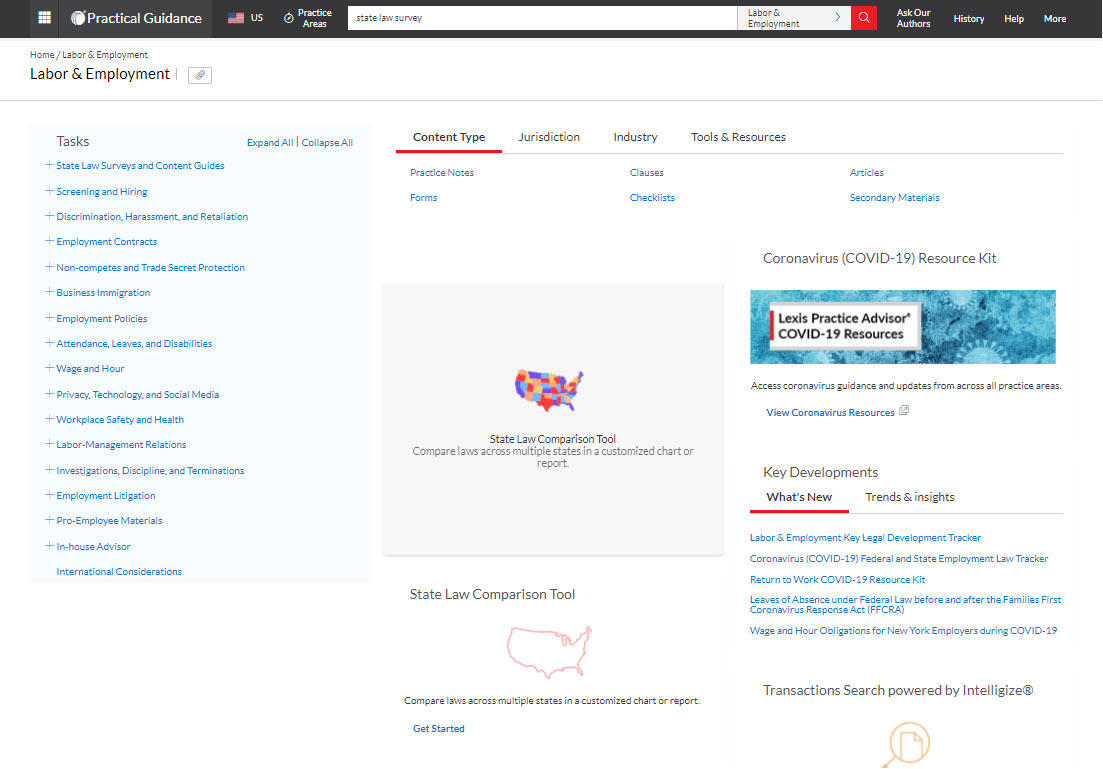
Task: Open Leaves of Absence under Federal Law link
Action: 905,604
